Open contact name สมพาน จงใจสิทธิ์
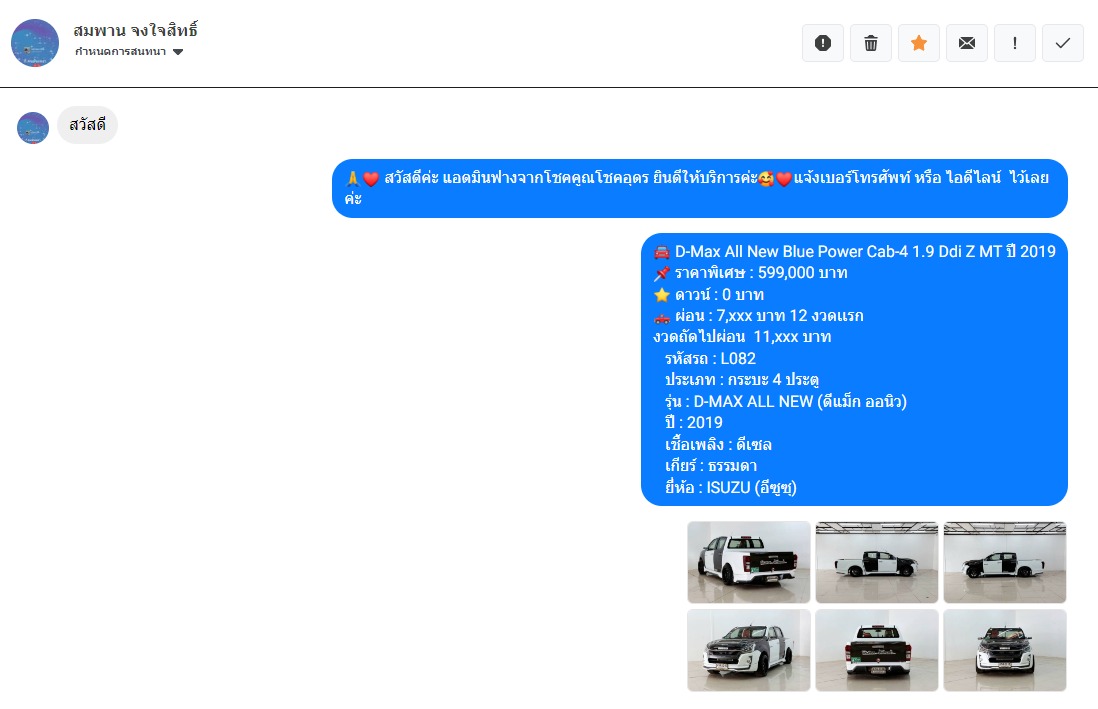The height and width of the screenshot is (709, 1098). tap(136, 30)
